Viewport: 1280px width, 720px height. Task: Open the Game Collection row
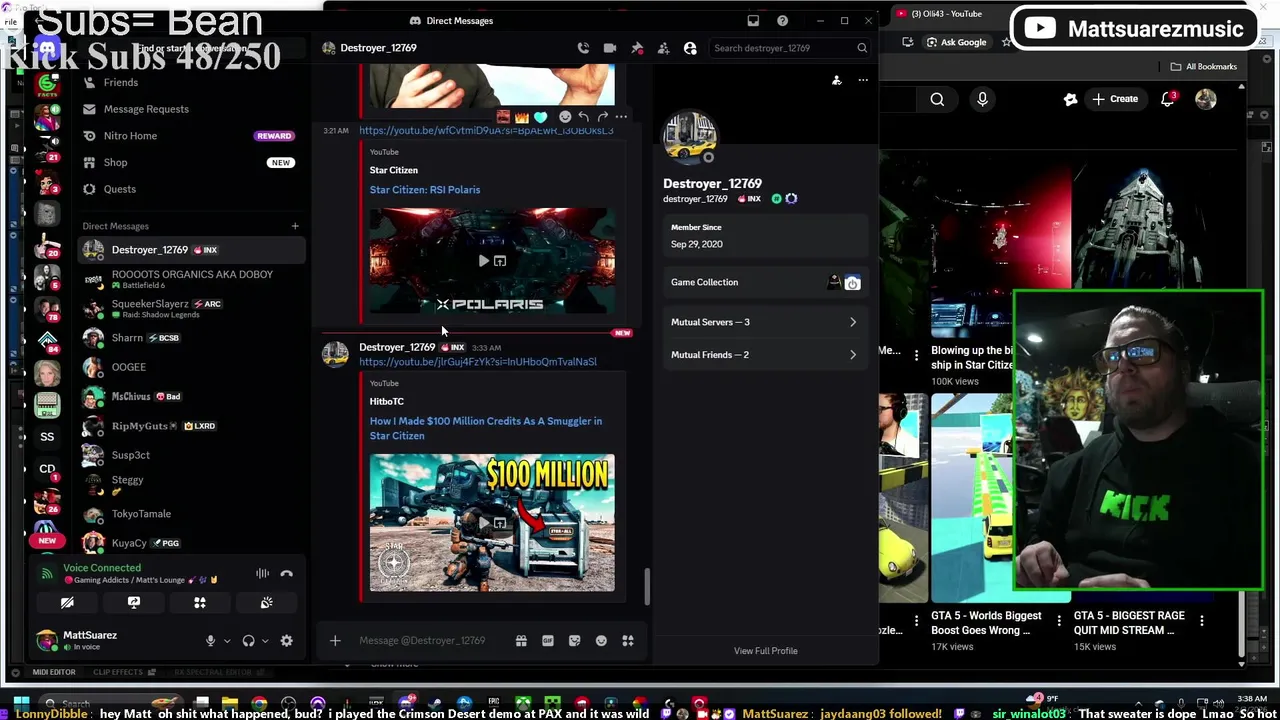pyautogui.click(x=764, y=283)
